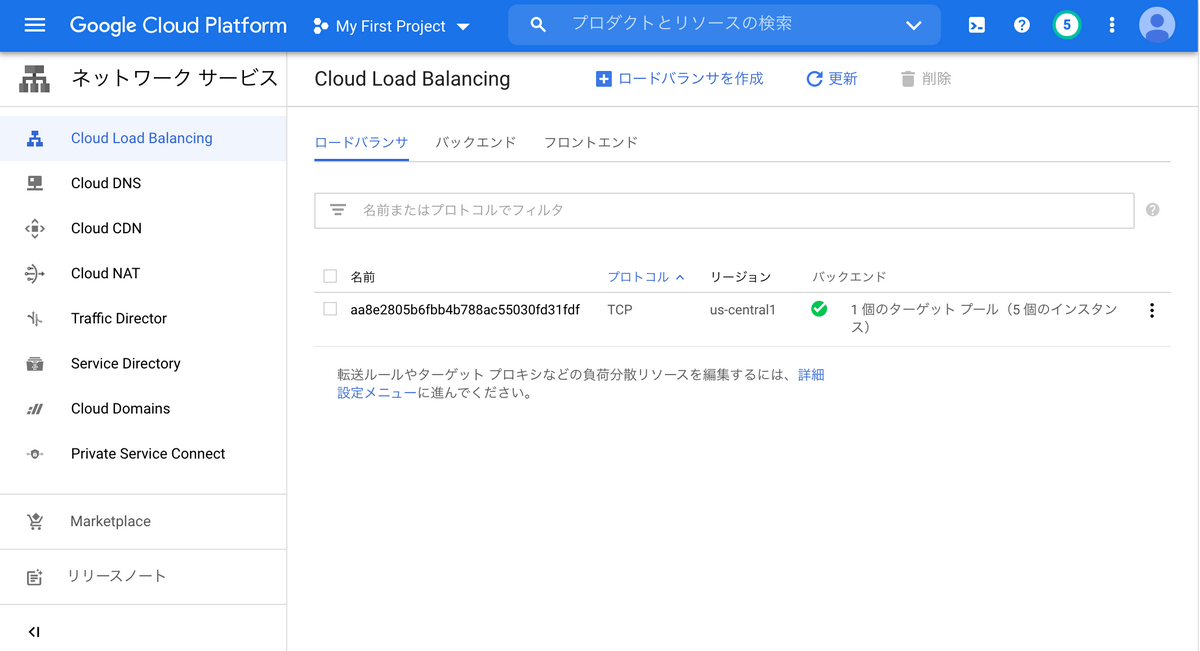Click the Cloud Load Balancing page title
This screenshot has width=1200, height=651.
pos(412,79)
